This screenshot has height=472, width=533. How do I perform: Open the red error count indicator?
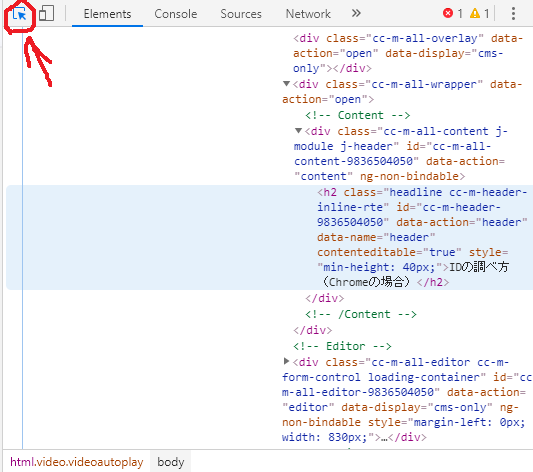click(x=452, y=14)
